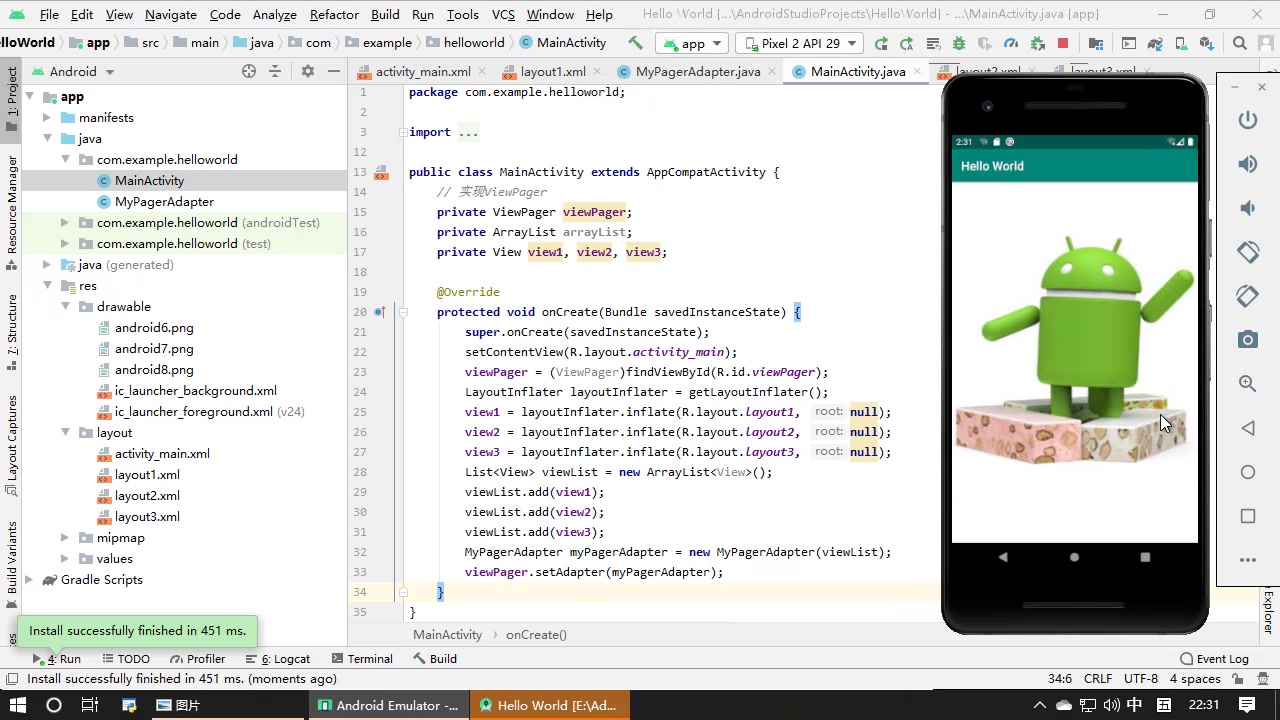Click the onCreate() breadcrumb
The width and height of the screenshot is (1280, 720).
click(x=536, y=635)
